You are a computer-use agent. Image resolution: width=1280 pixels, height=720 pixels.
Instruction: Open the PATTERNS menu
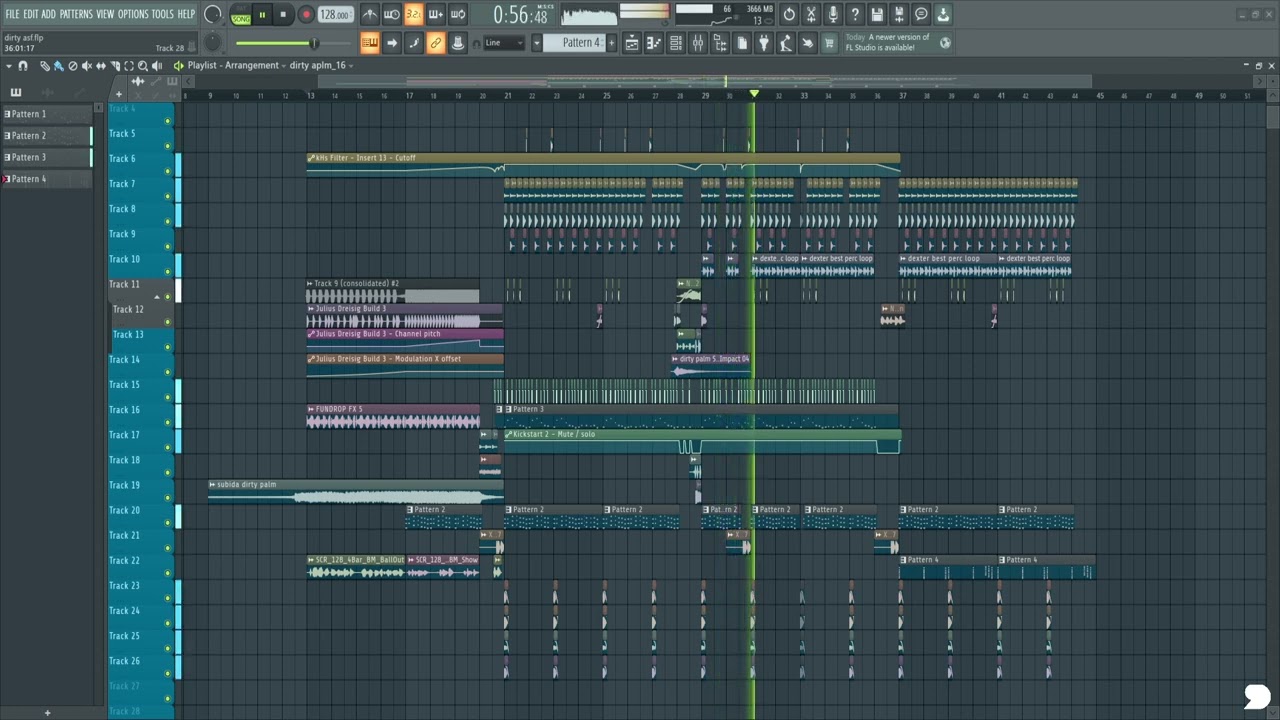coord(76,14)
